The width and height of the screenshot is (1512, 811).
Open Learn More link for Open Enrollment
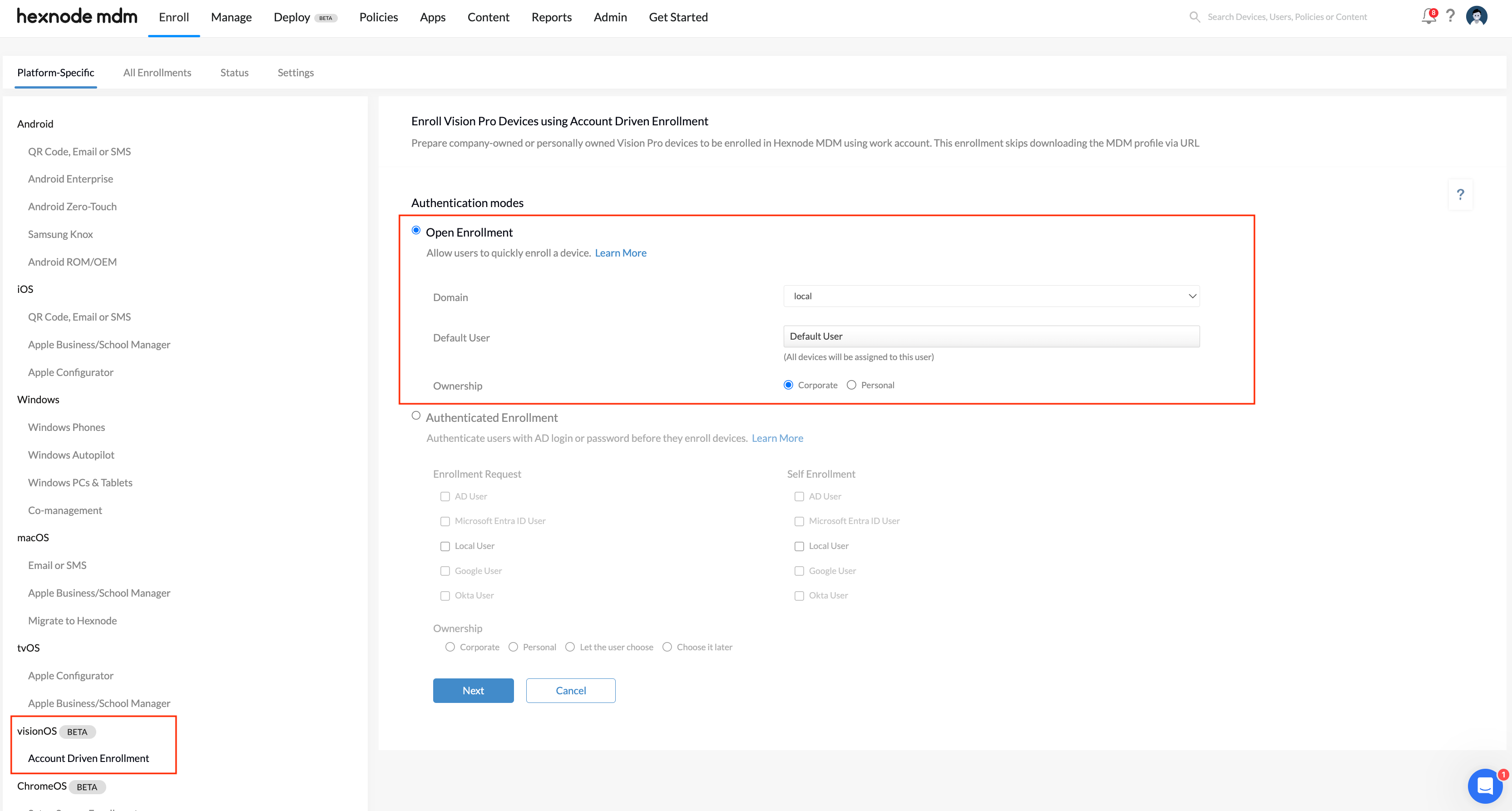620,253
